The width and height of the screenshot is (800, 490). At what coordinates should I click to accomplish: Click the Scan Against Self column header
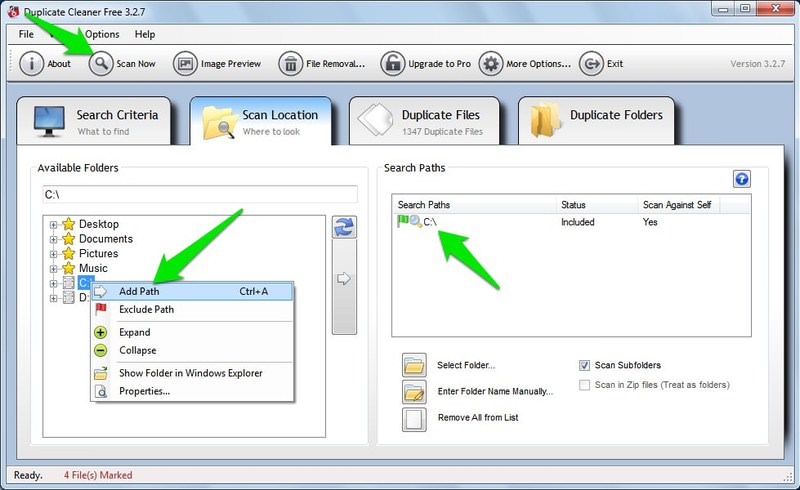coord(679,205)
